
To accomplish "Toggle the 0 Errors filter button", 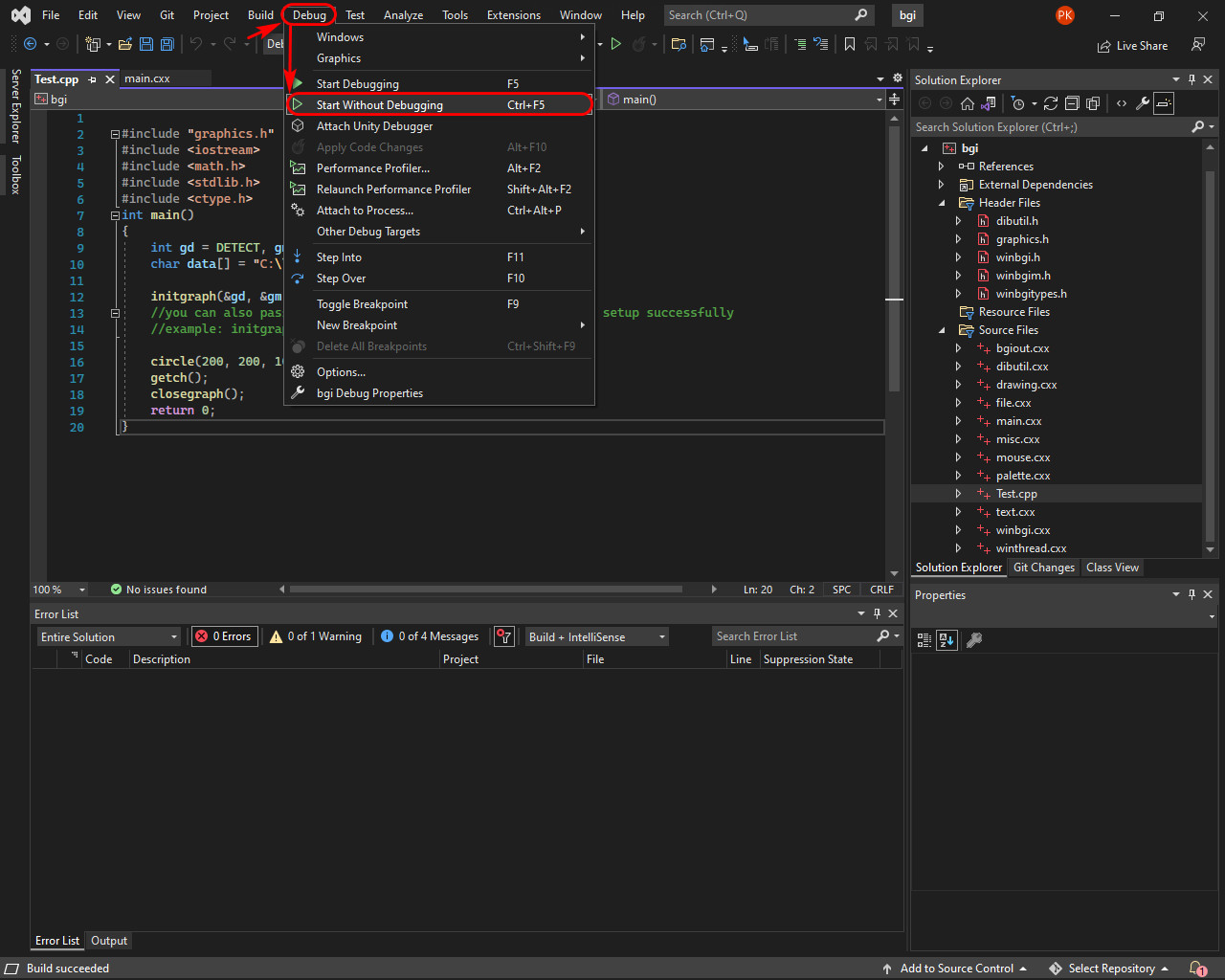I will 224,636.
